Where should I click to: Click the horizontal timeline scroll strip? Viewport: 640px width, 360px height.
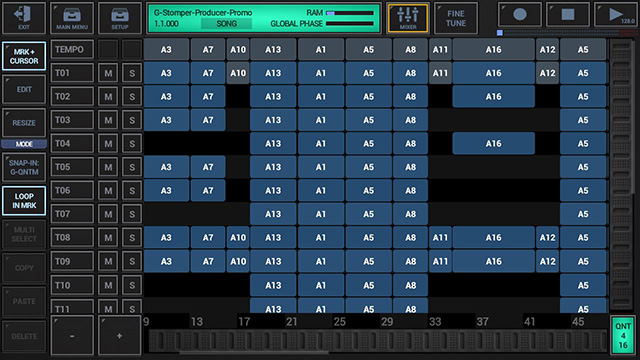pos(378,340)
